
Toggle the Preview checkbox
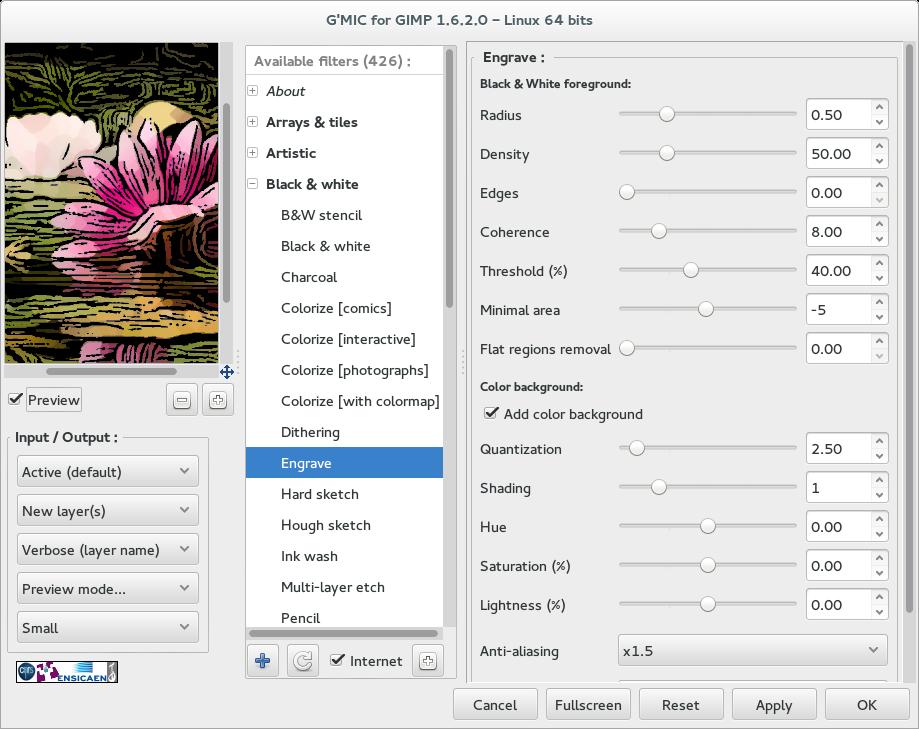tap(16, 400)
